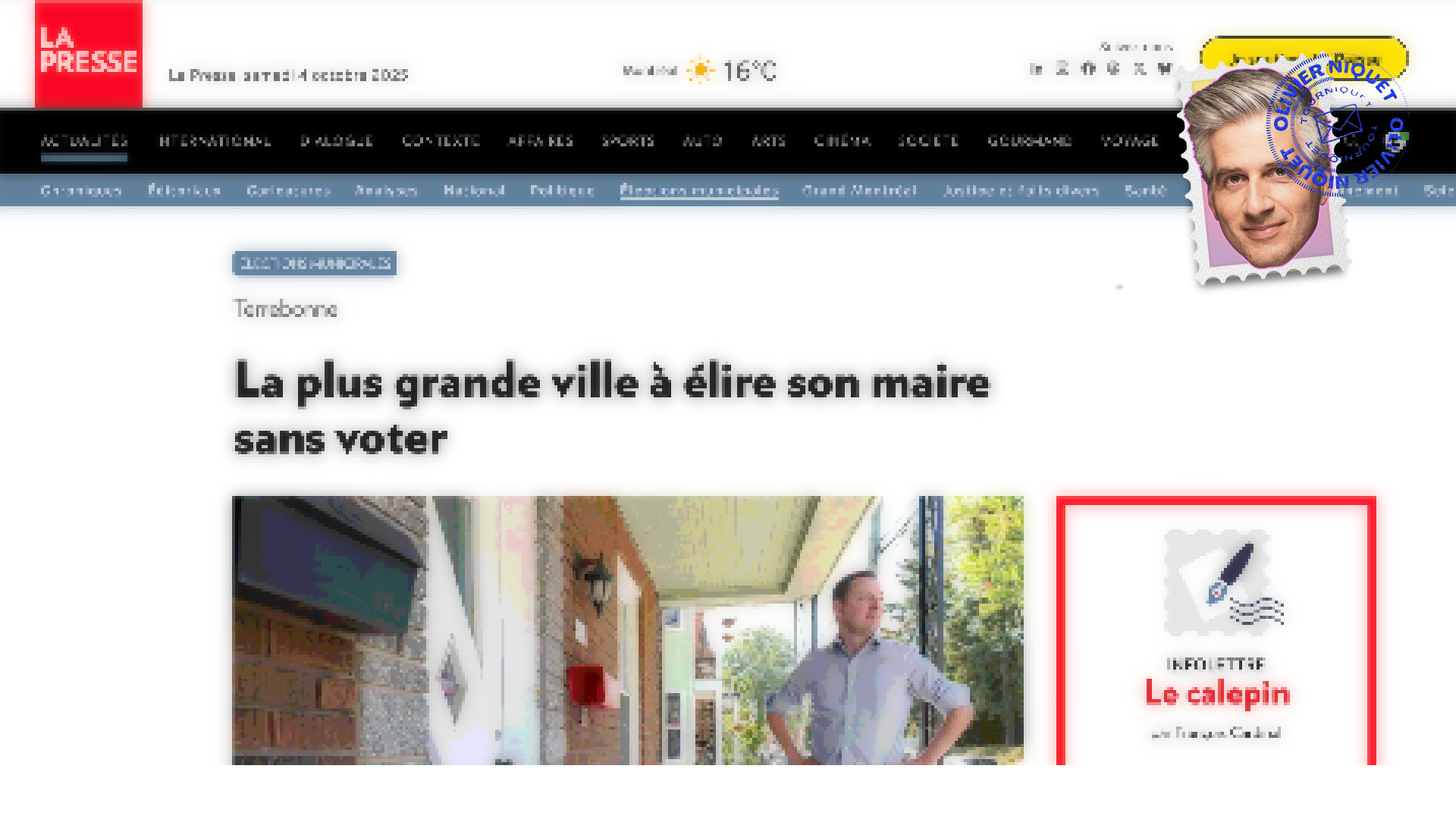This screenshot has height=819, width=1456.
Task: Open La Presse's LinkedIn via the header icon
Action: [1036, 68]
